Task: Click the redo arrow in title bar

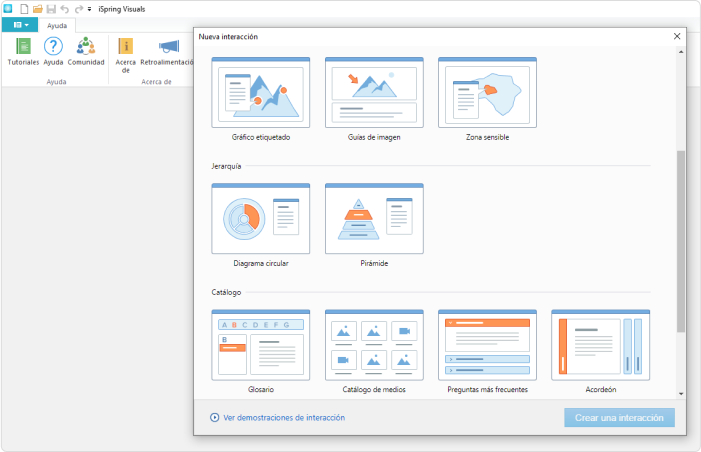Action: coord(79,9)
